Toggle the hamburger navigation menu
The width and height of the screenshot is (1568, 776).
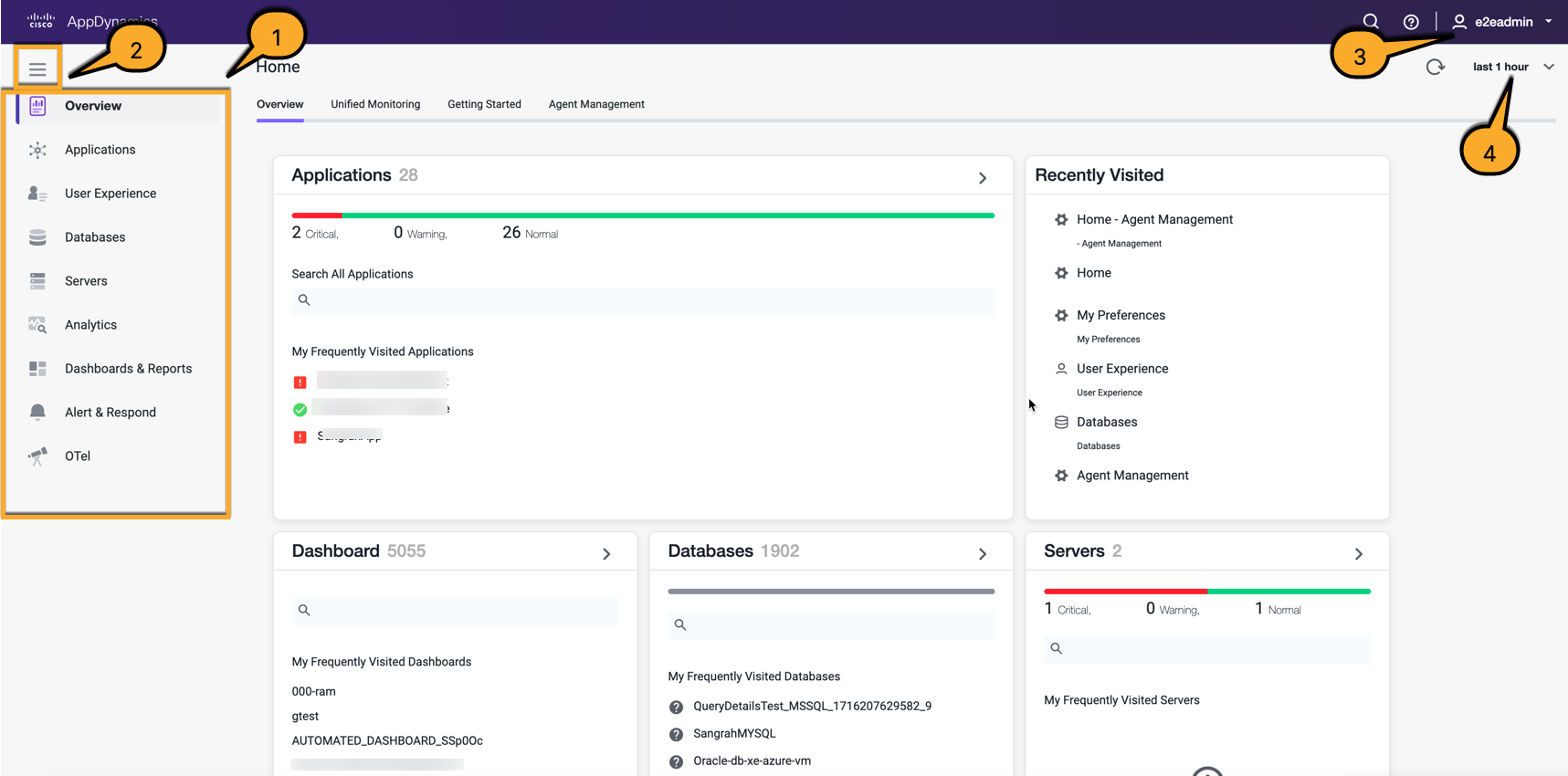coord(37,68)
